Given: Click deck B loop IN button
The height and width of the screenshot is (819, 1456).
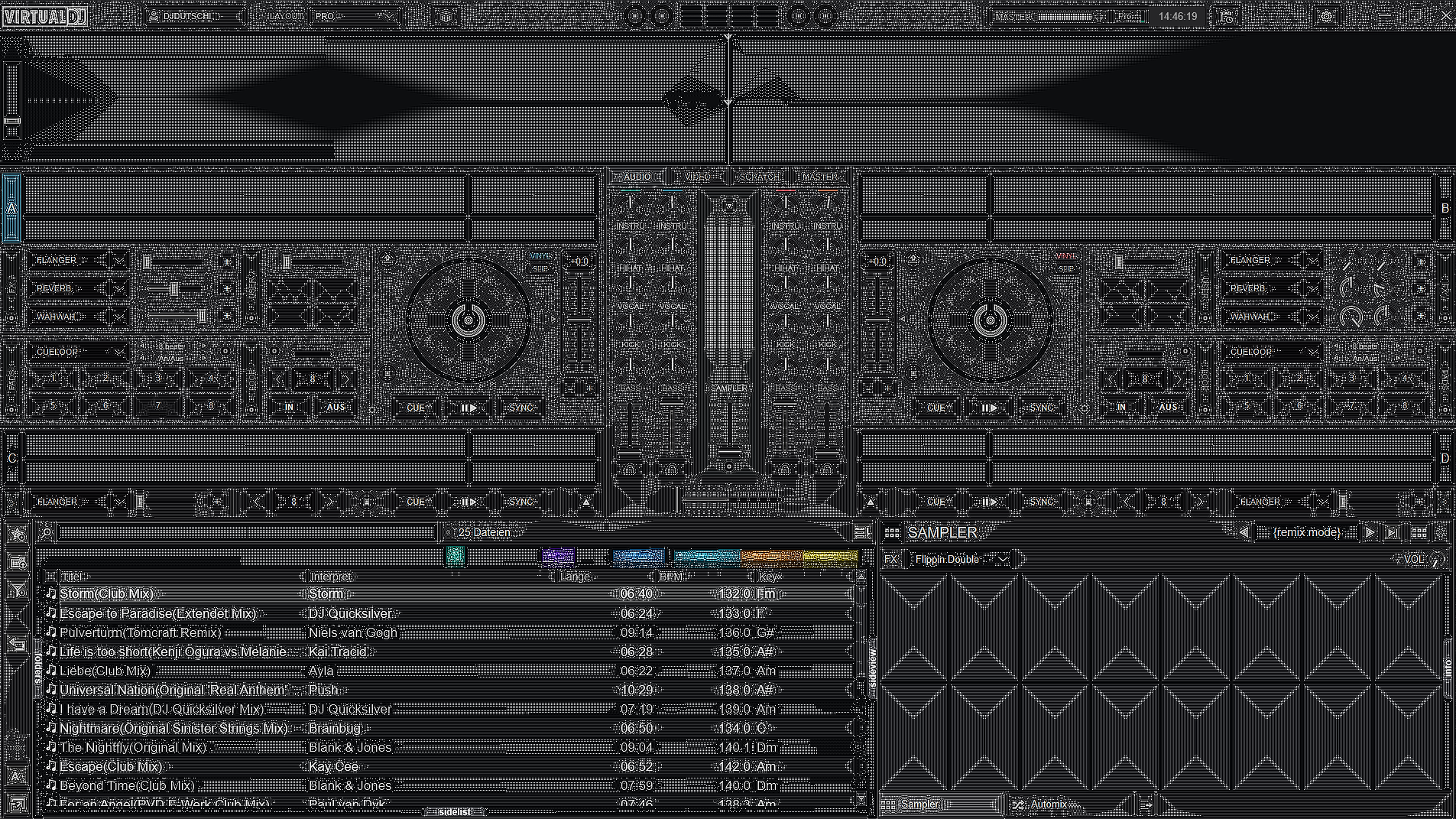Looking at the screenshot, I should (x=1121, y=408).
